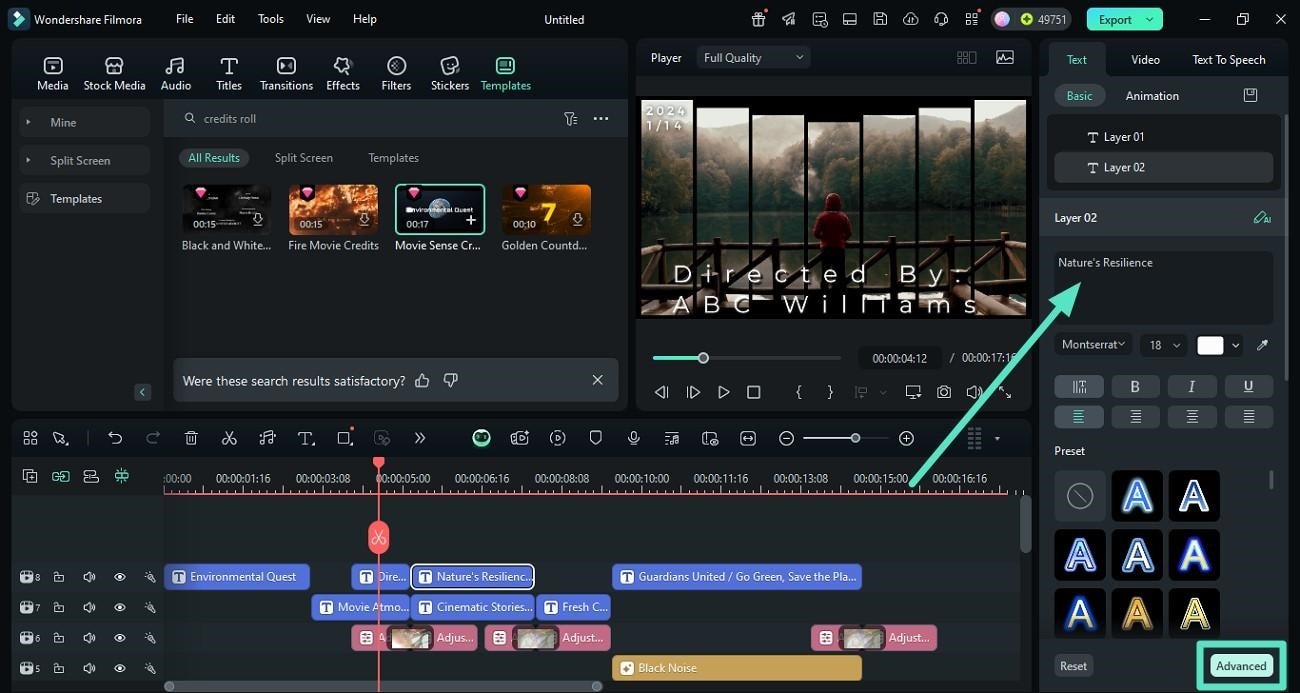
Task: Click the snapshot camera icon in player
Action: 944,392
